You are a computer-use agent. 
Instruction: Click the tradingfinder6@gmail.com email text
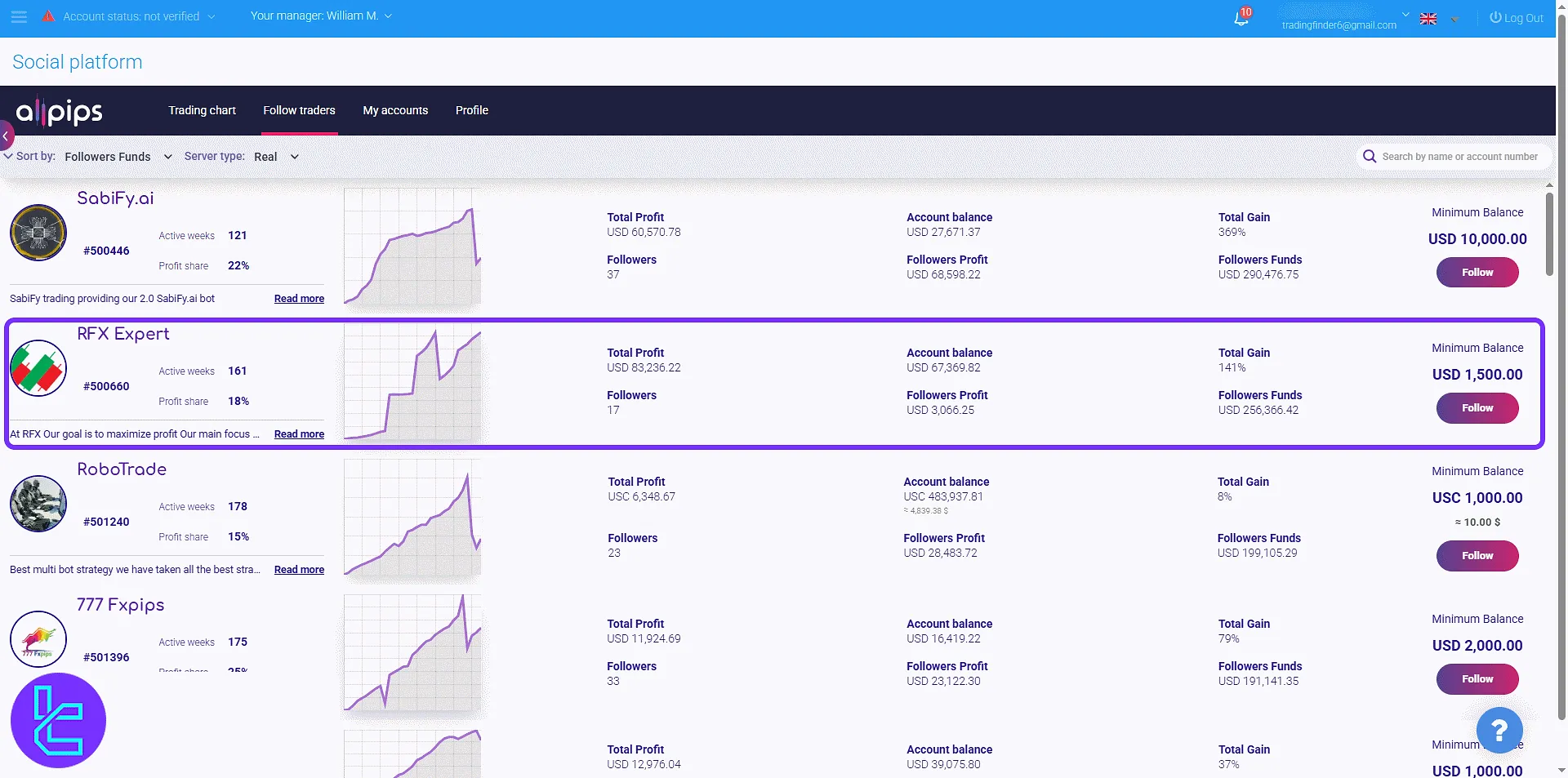pyautogui.click(x=1339, y=25)
